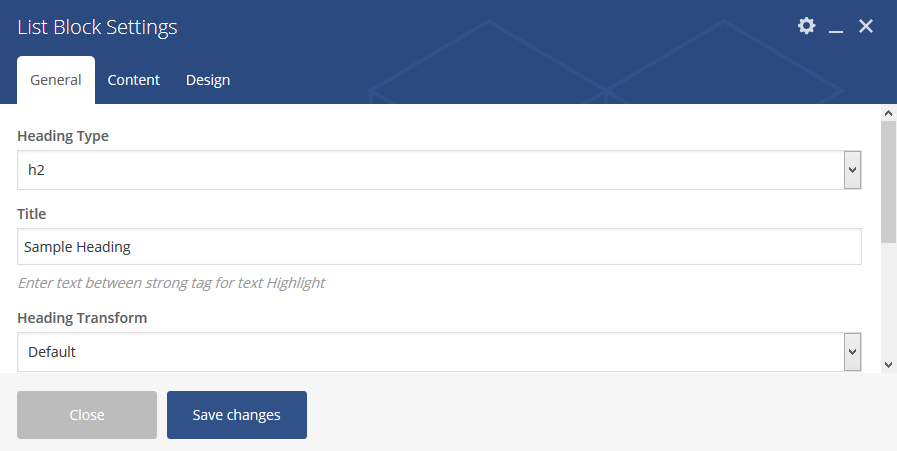Close the dialog with the X icon
This screenshot has height=451, width=897.
[866, 26]
